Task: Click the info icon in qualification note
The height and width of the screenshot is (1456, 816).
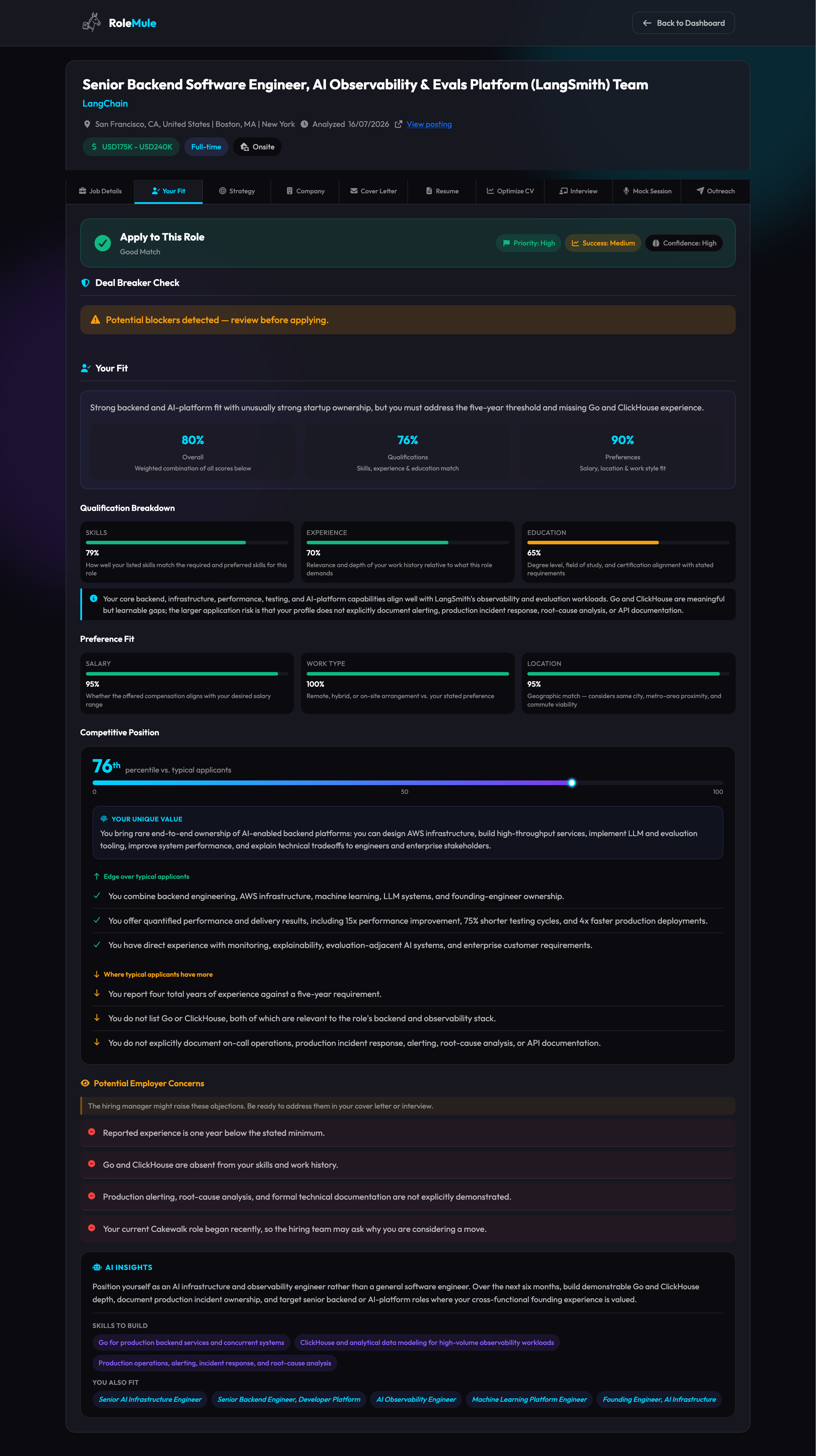Action: pyautogui.click(x=94, y=599)
